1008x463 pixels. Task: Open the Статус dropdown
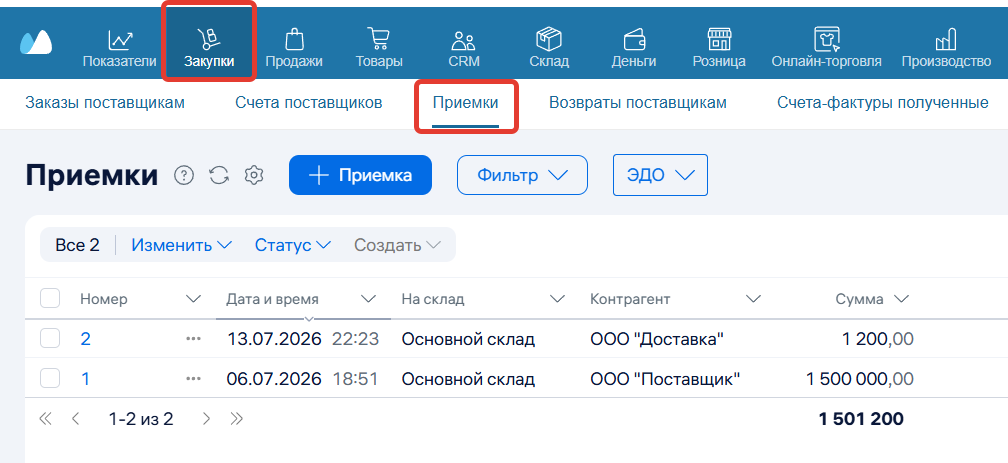293,245
